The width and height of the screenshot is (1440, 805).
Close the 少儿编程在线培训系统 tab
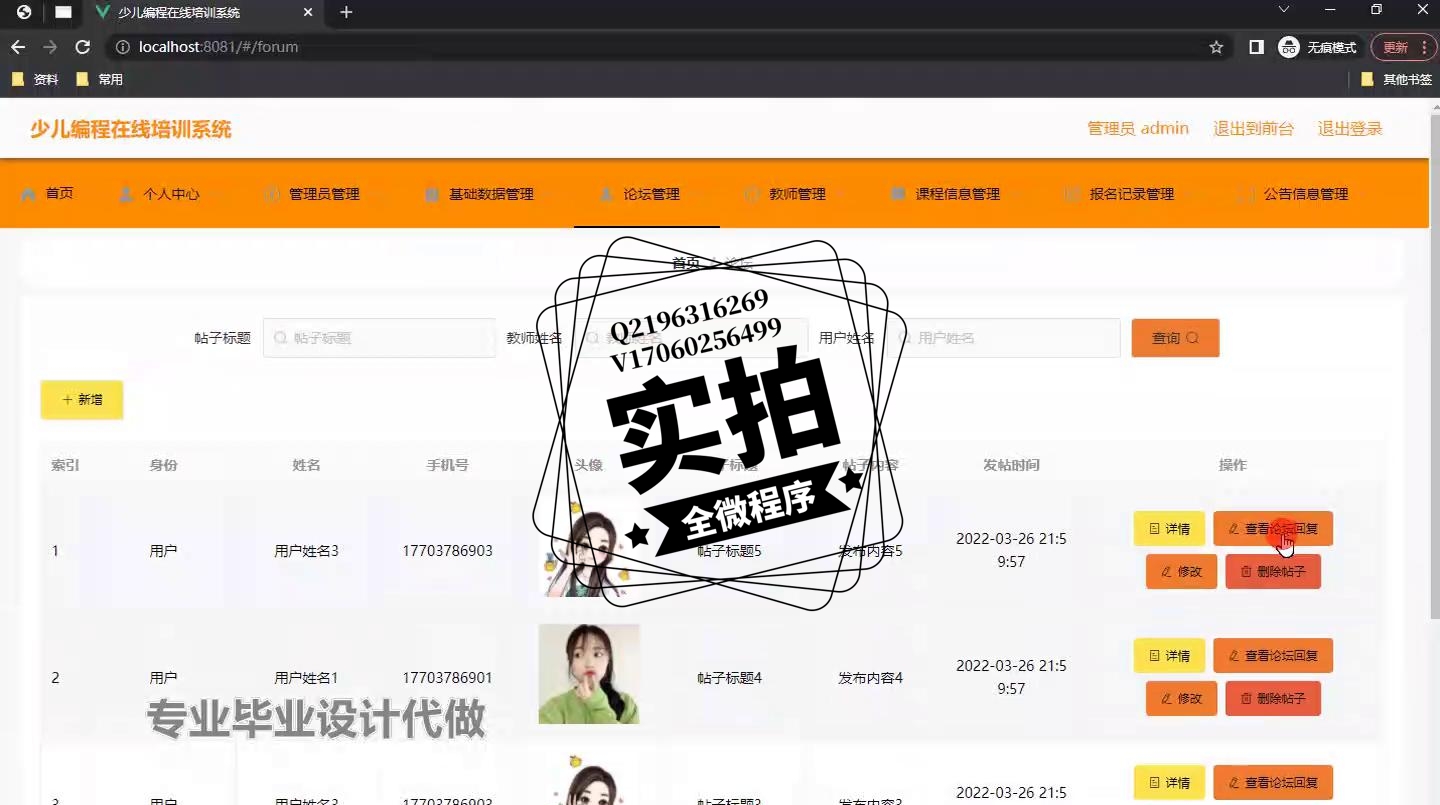click(308, 13)
